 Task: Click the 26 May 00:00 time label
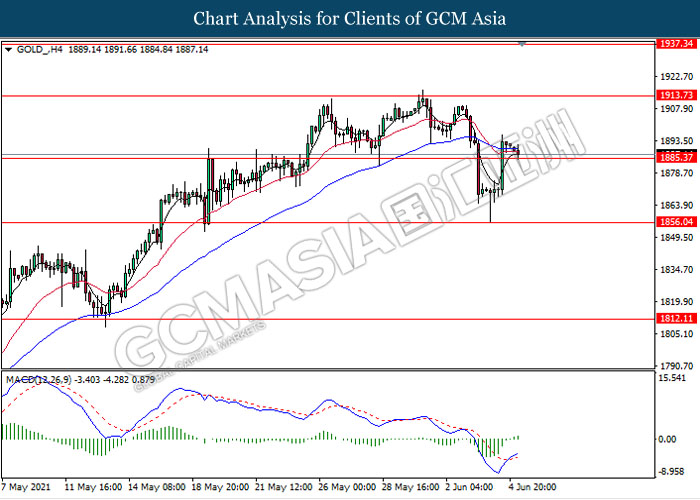(x=347, y=487)
